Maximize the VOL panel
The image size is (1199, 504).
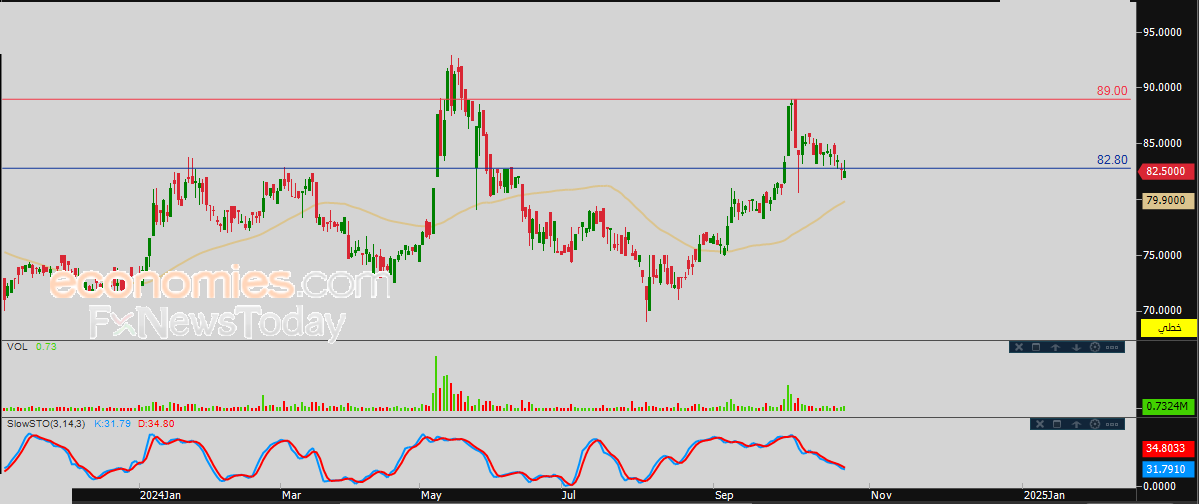click(x=1036, y=347)
